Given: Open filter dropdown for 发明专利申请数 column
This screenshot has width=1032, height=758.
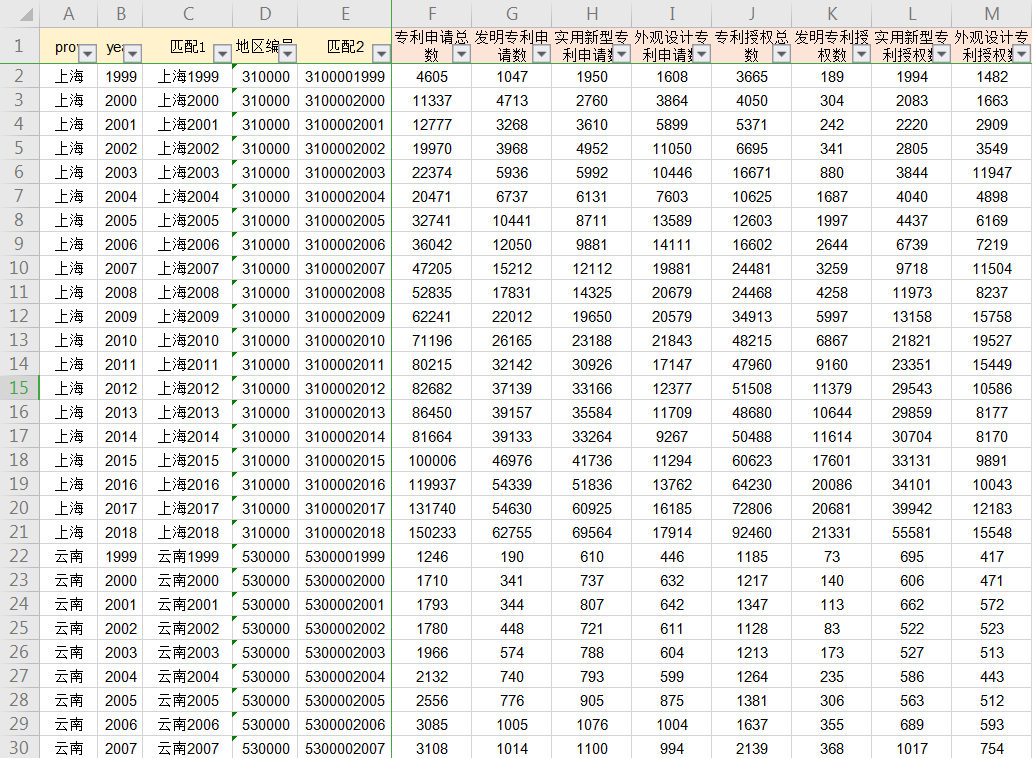Looking at the screenshot, I should click(542, 54).
